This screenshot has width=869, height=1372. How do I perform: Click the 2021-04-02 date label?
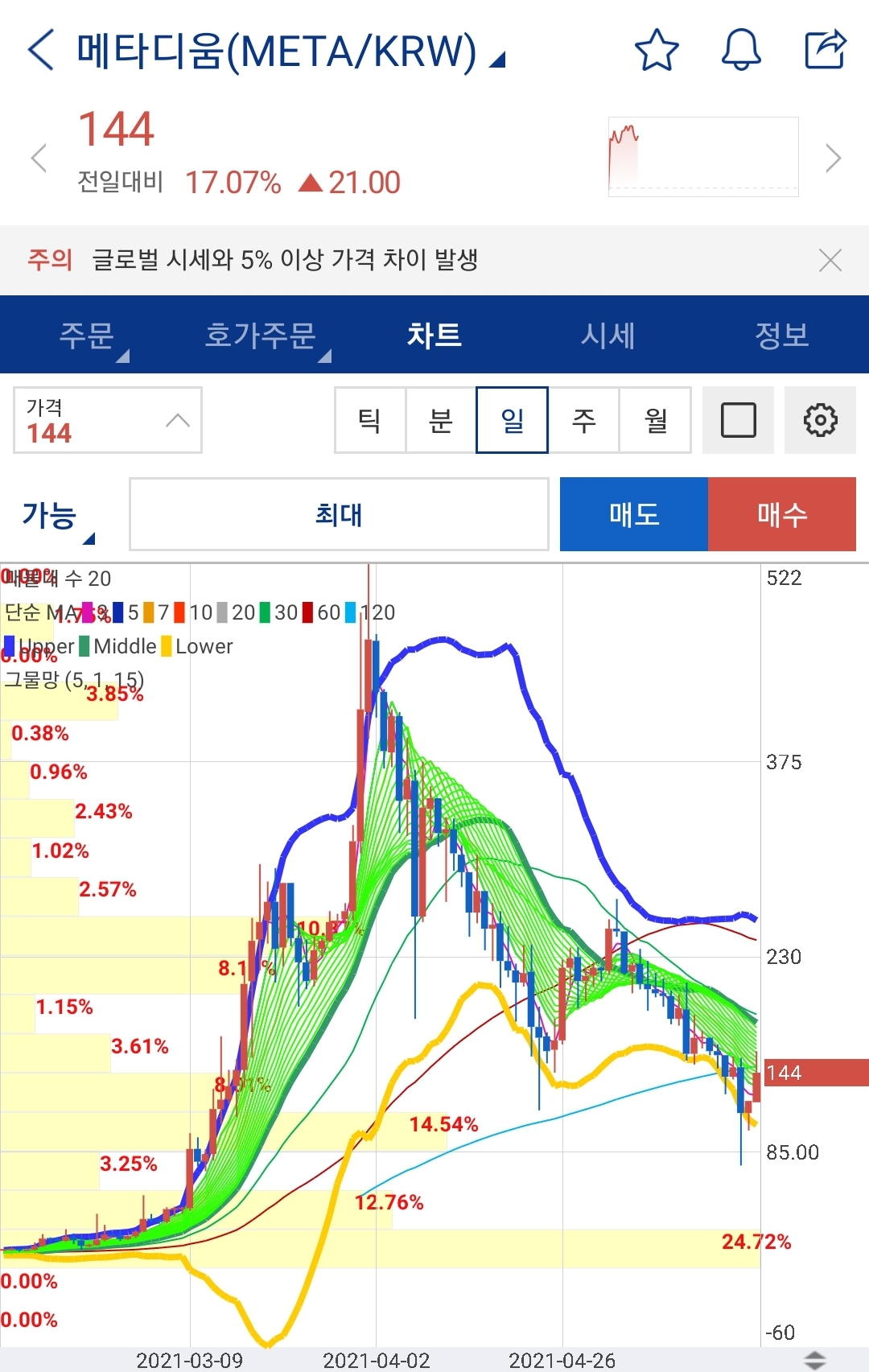(x=377, y=1361)
